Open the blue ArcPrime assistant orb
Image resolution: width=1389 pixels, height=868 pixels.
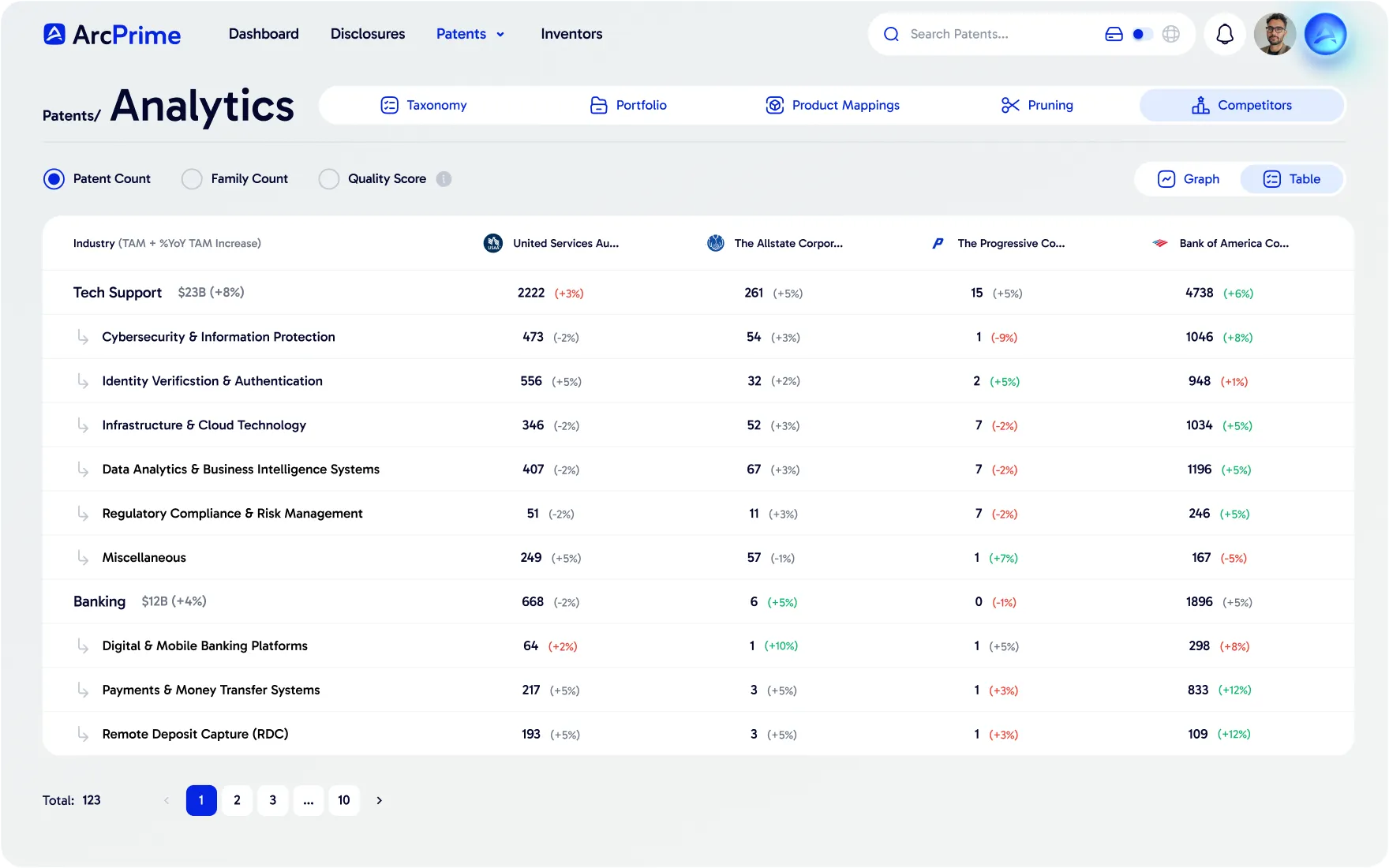point(1325,34)
